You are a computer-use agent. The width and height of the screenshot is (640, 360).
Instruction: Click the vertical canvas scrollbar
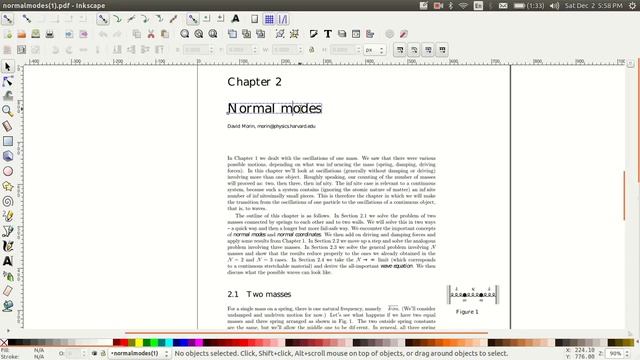coord(624,196)
